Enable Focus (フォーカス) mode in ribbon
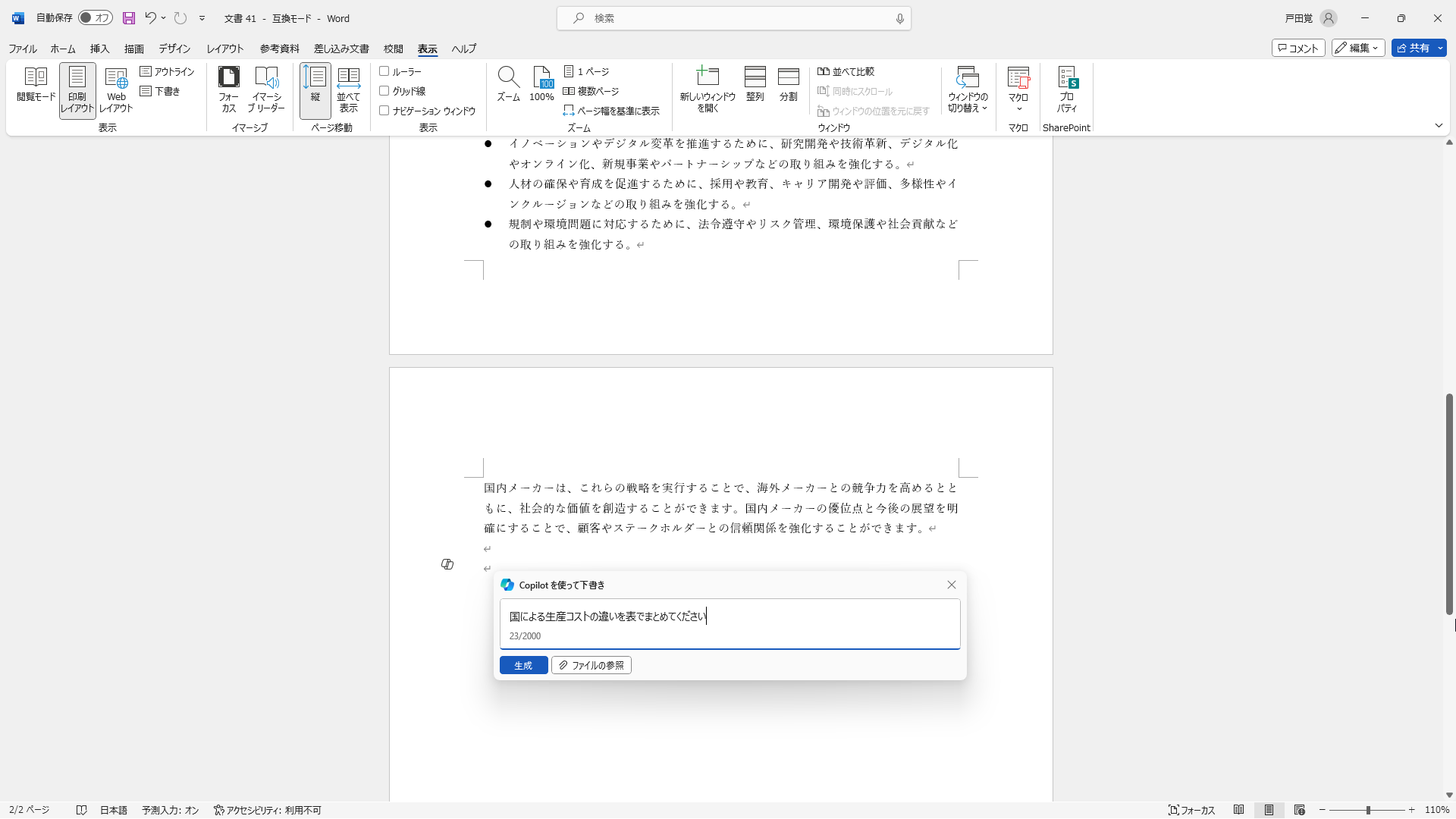 pos(228,90)
